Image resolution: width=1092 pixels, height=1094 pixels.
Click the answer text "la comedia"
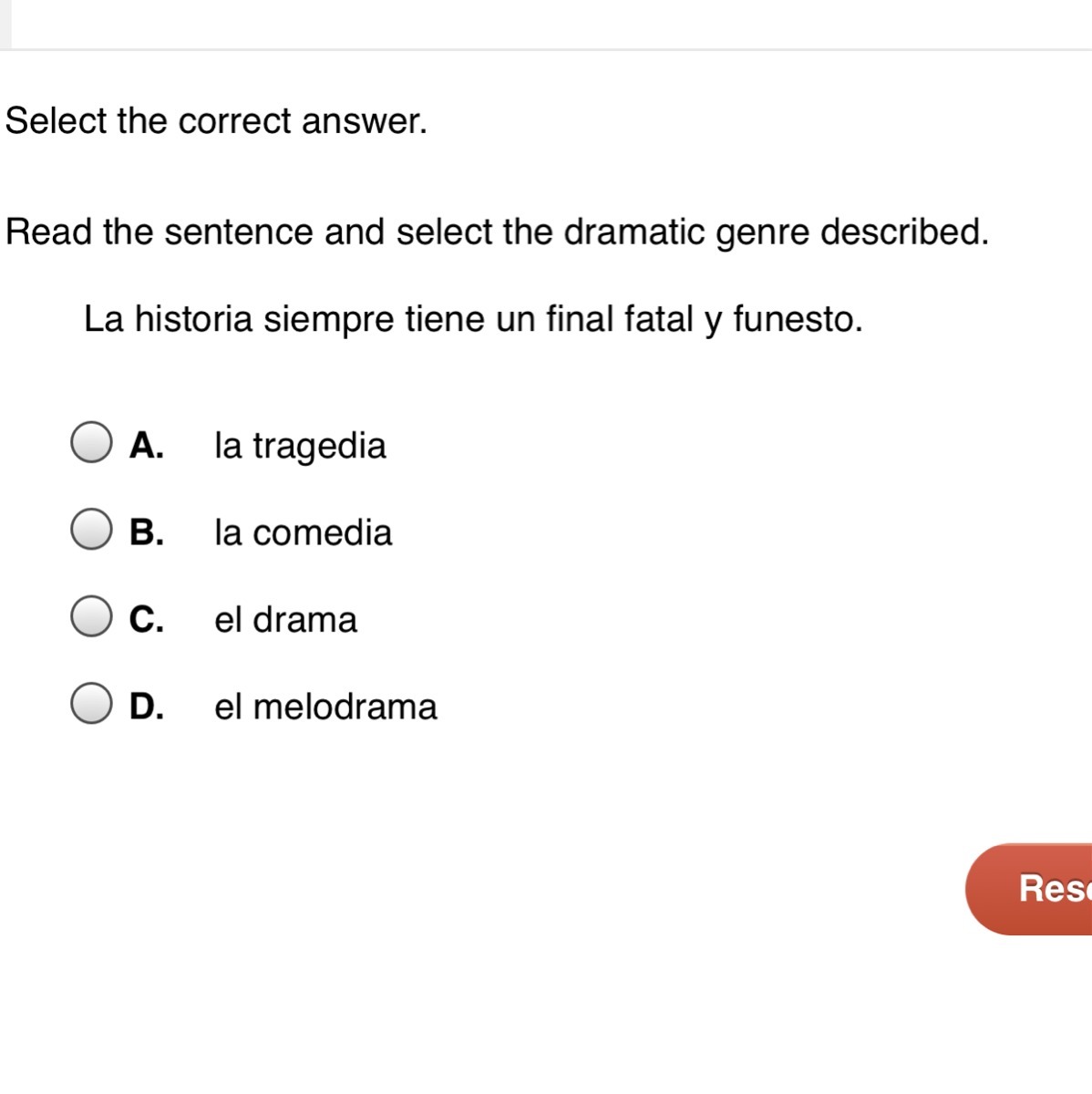tap(303, 532)
